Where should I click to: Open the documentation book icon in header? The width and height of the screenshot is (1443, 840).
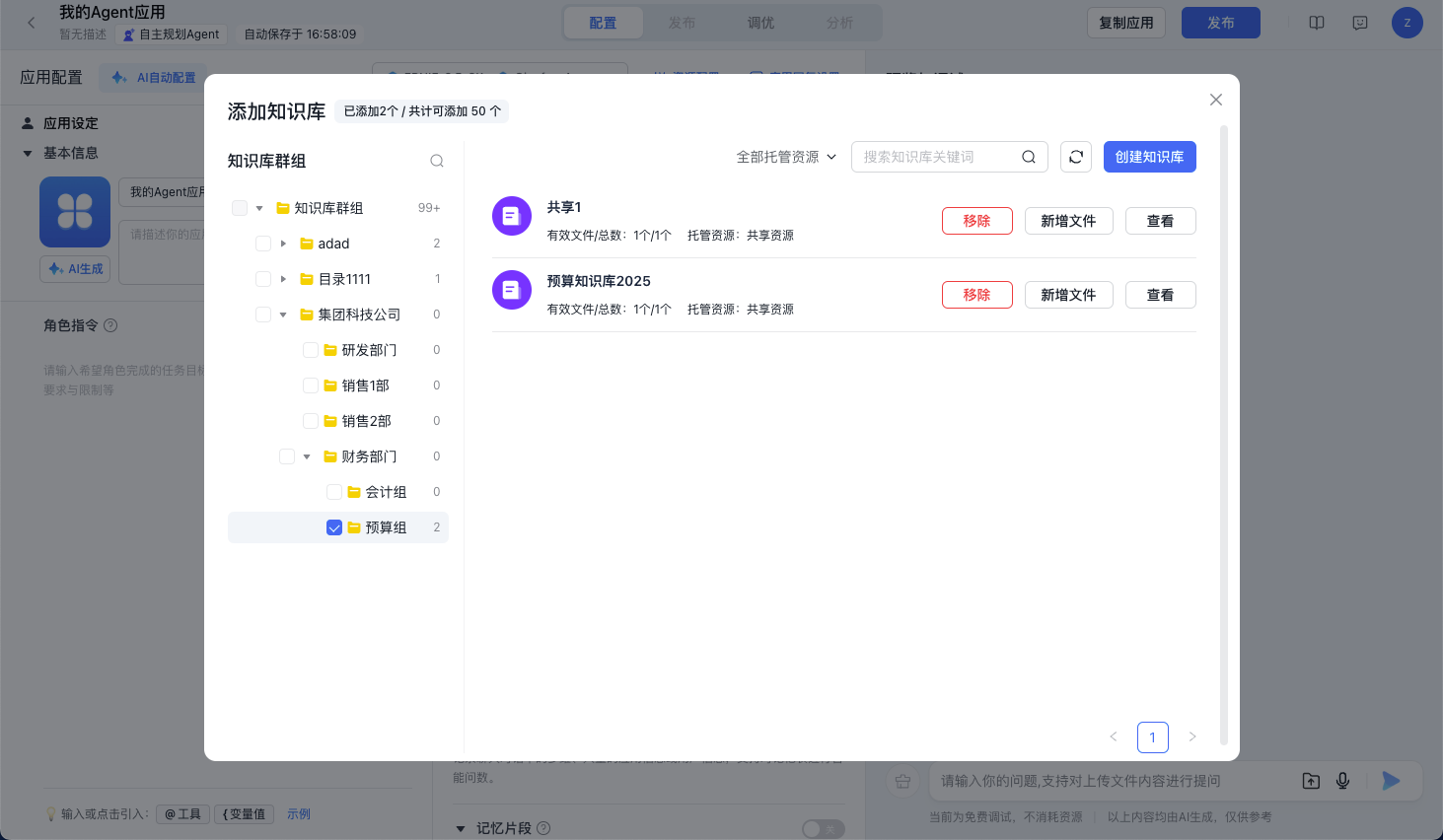tap(1317, 23)
